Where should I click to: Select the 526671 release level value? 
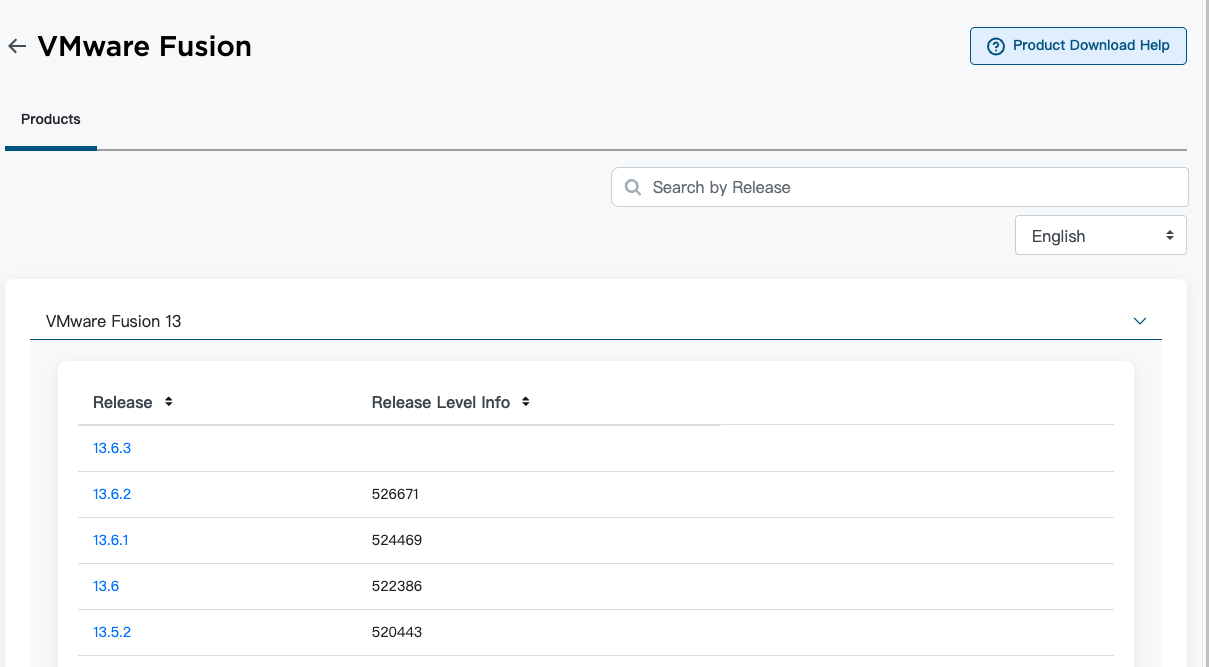click(x=395, y=494)
